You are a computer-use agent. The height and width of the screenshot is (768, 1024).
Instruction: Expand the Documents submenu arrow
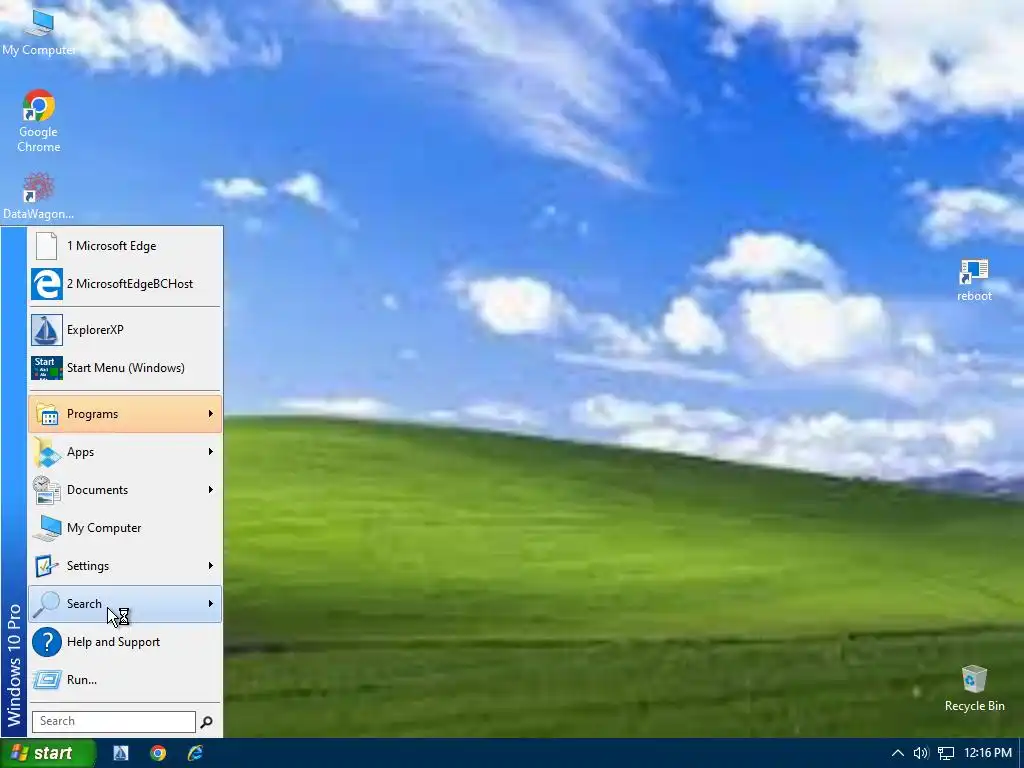pyautogui.click(x=210, y=490)
